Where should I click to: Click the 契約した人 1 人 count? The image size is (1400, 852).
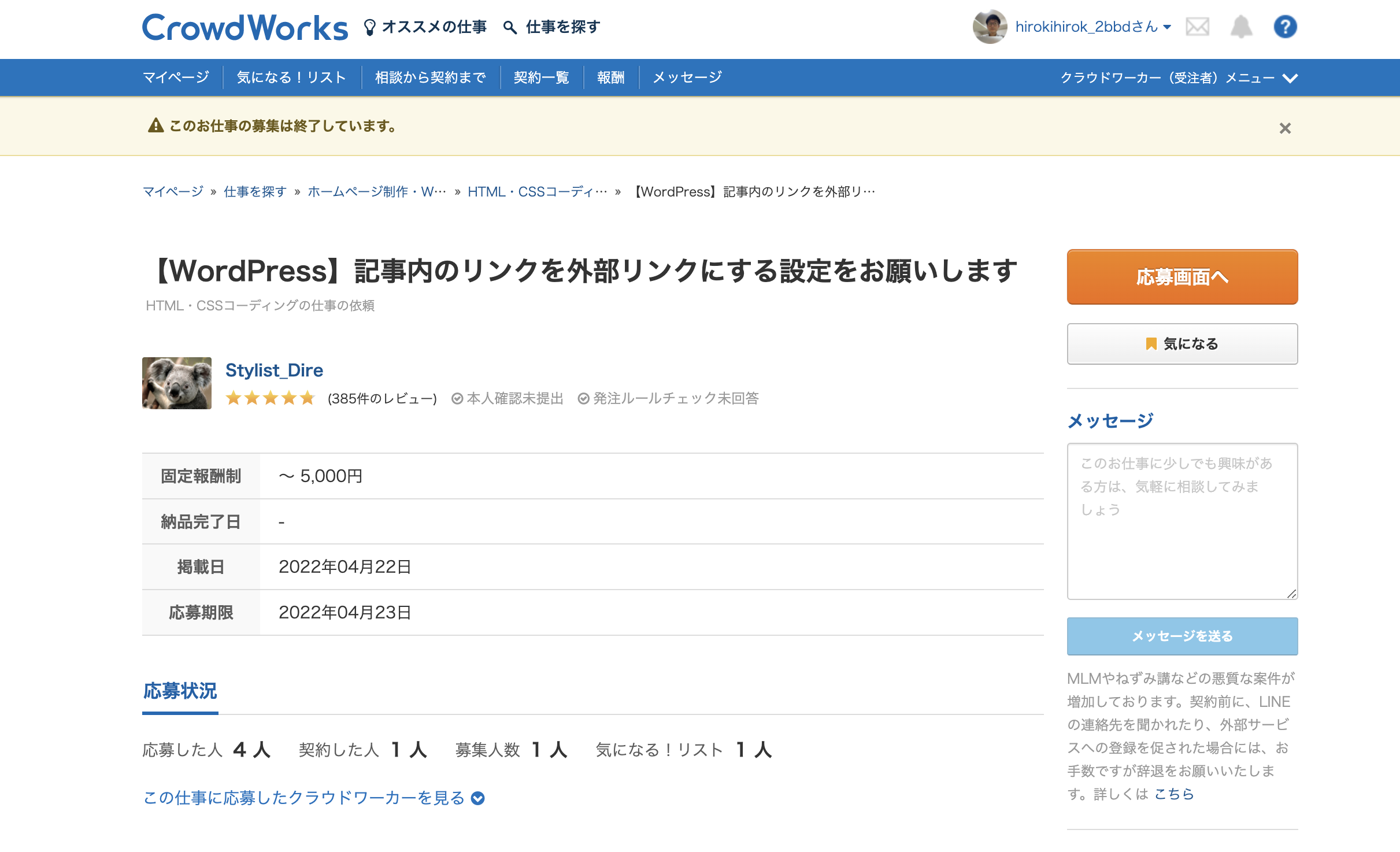(x=363, y=750)
